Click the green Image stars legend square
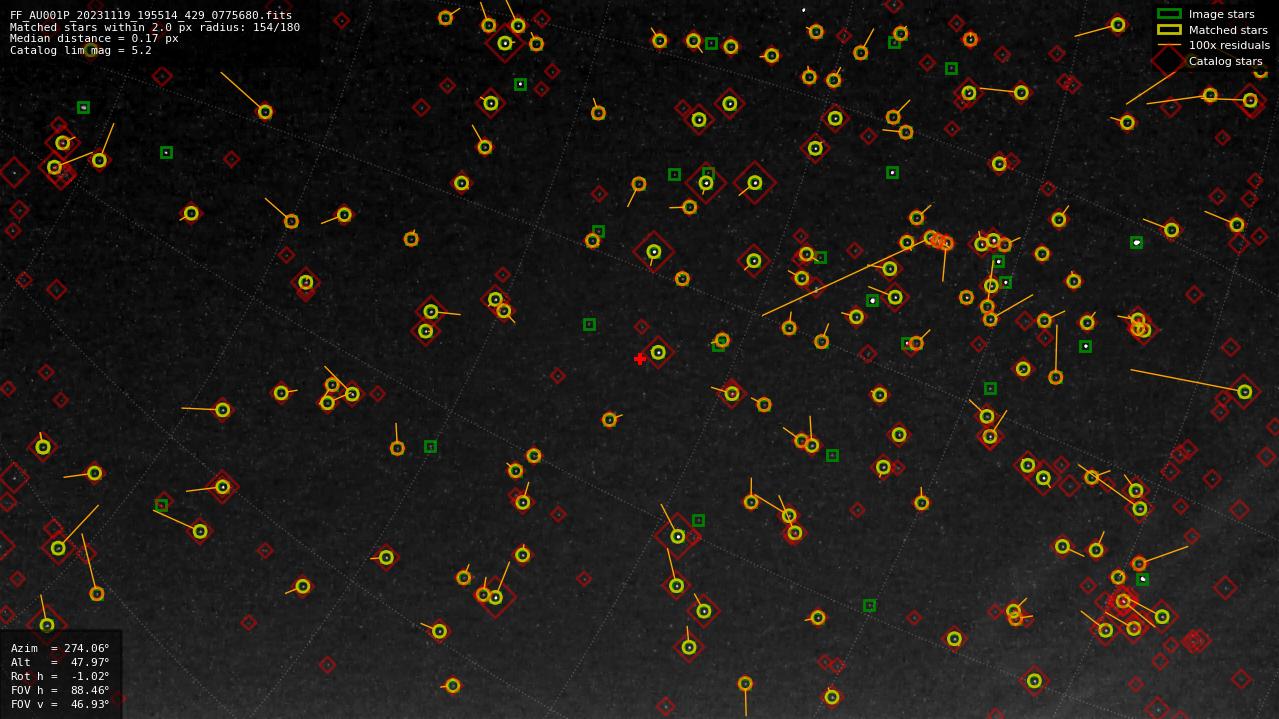The image size is (1279, 719). pos(1169,14)
